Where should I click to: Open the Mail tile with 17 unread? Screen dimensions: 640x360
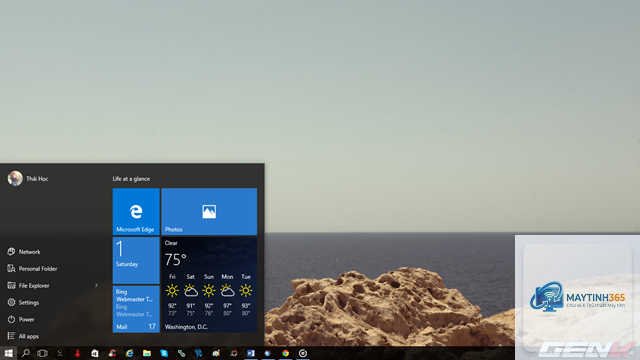point(136,309)
